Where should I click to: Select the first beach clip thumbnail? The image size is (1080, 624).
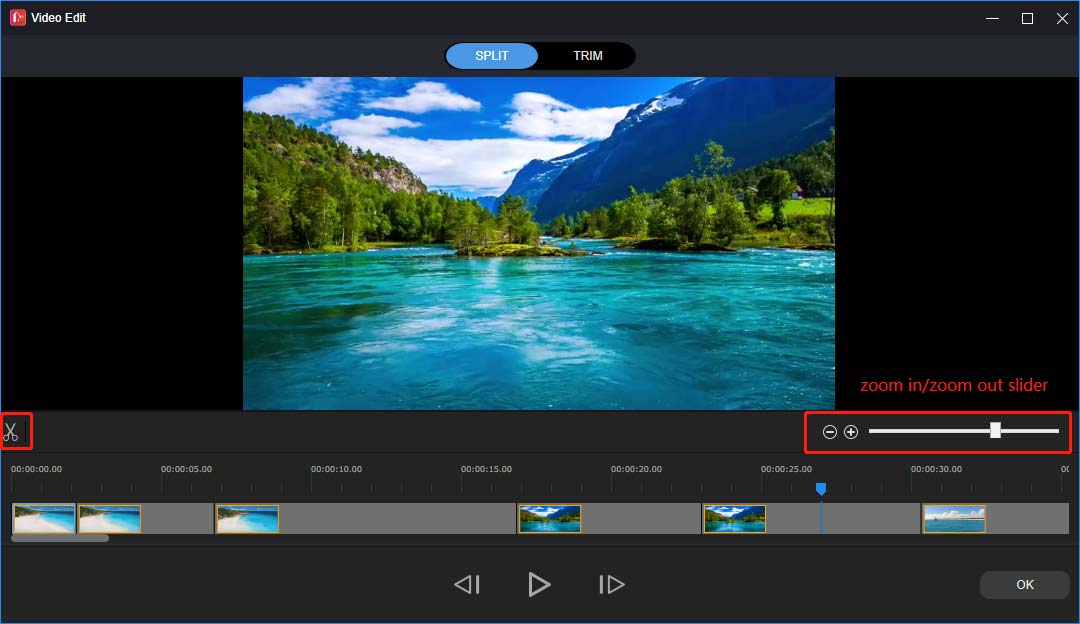coord(44,518)
